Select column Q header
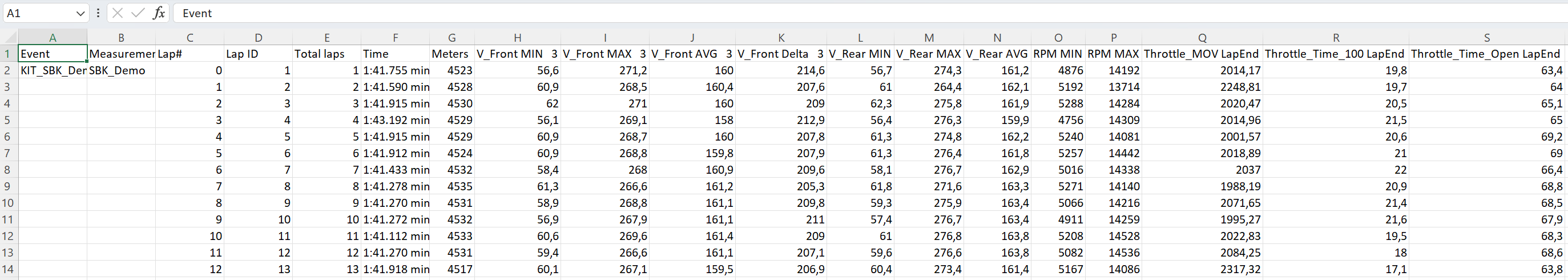The height and width of the screenshot is (280, 1568). pyautogui.click(x=1202, y=38)
